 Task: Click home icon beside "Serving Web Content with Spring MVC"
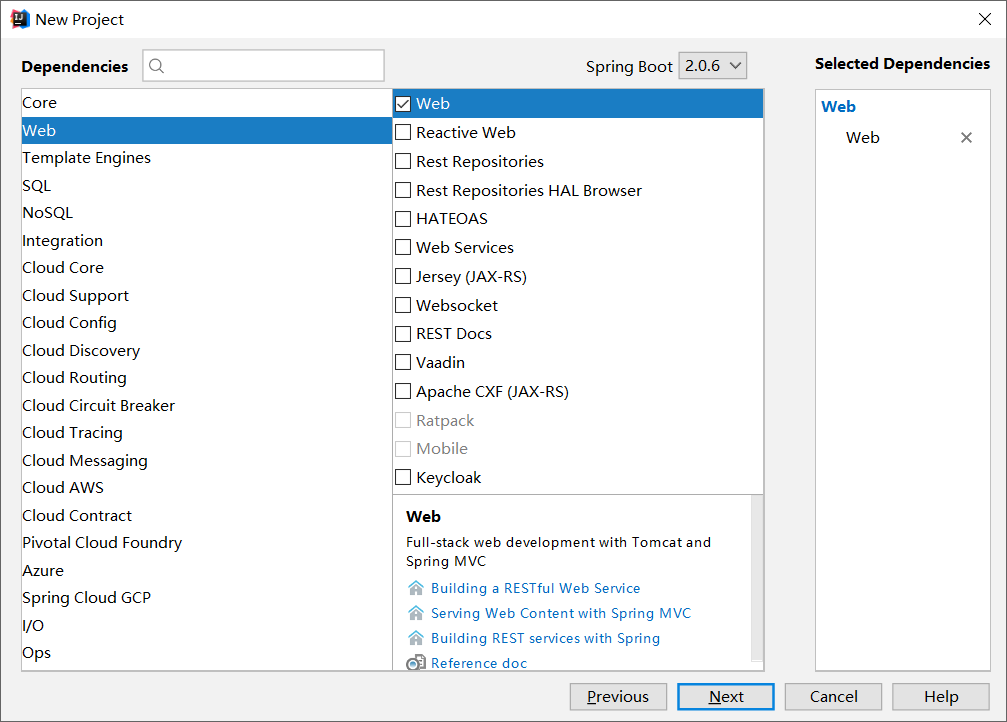(x=416, y=613)
